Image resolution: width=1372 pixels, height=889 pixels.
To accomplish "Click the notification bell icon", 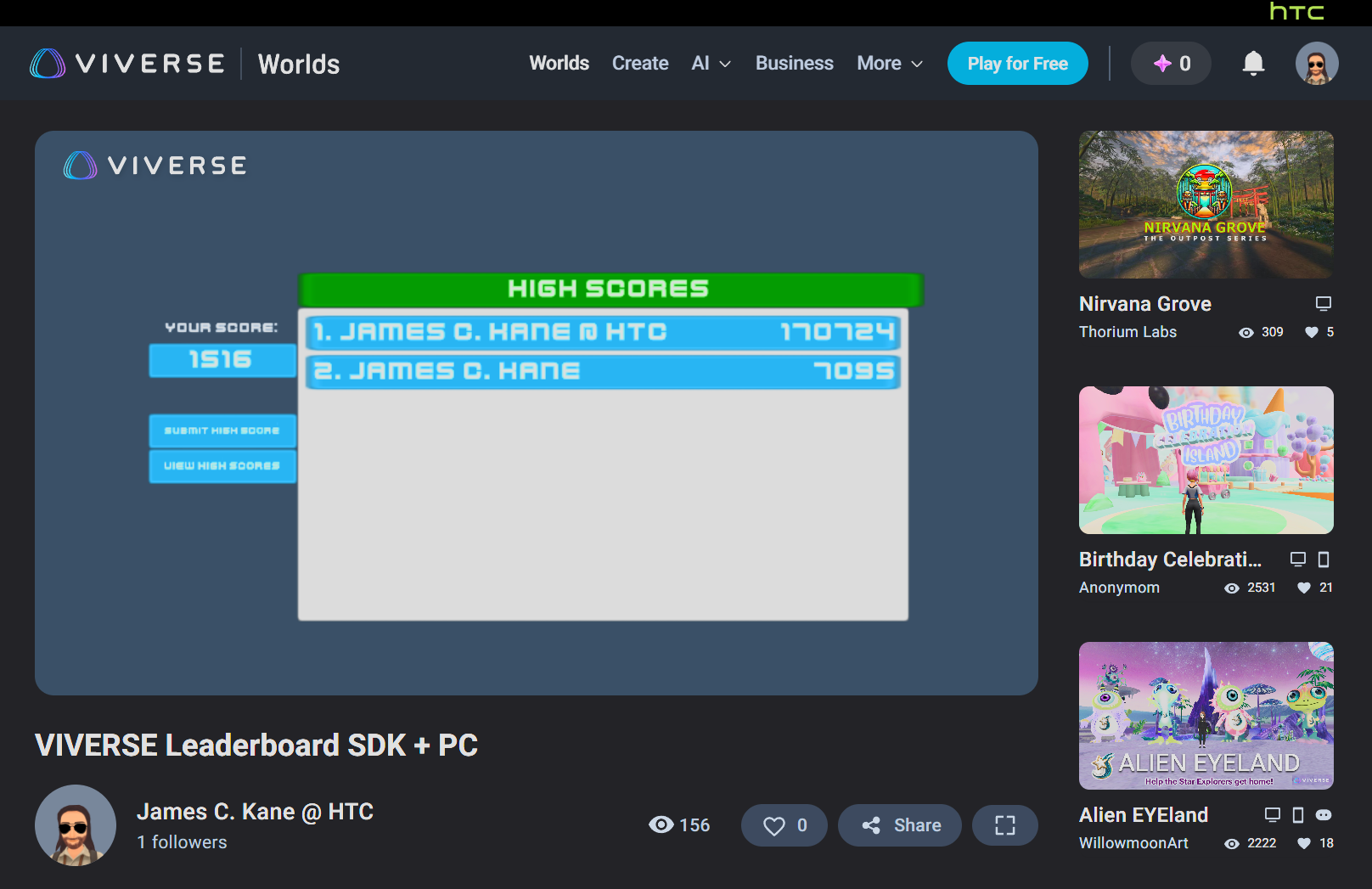I will [1253, 64].
